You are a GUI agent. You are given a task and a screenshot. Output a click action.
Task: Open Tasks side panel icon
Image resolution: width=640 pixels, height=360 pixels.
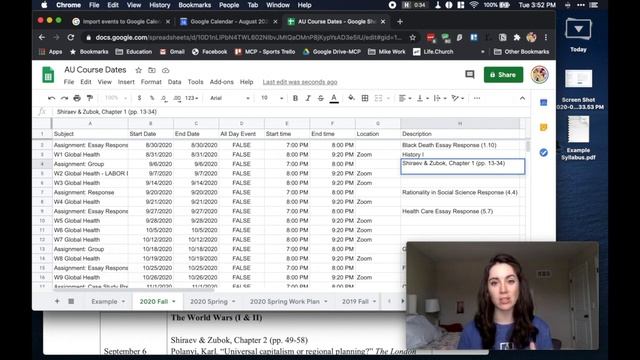pyautogui.click(x=543, y=153)
